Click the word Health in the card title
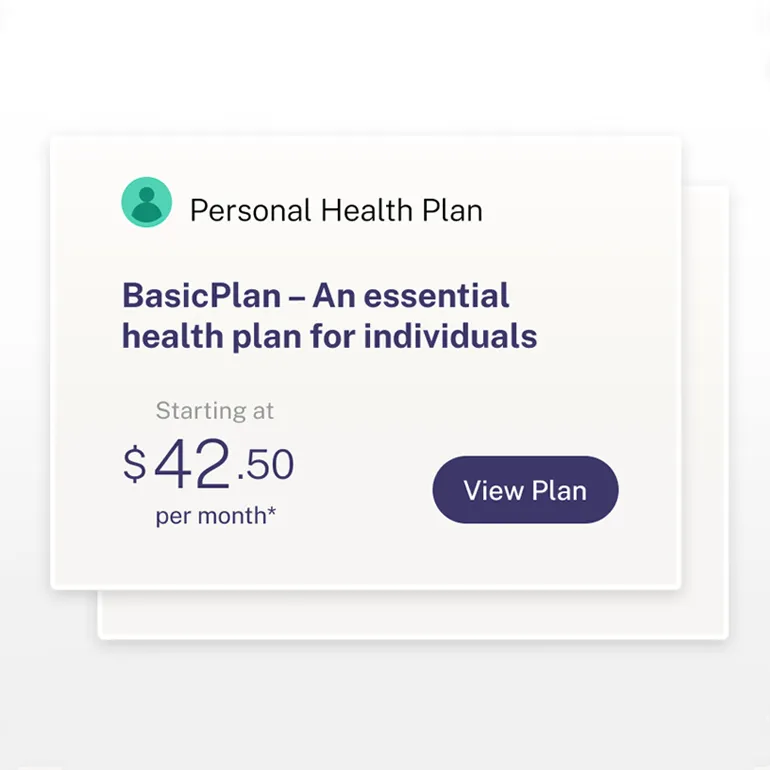770x770 pixels. click(x=363, y=211)
